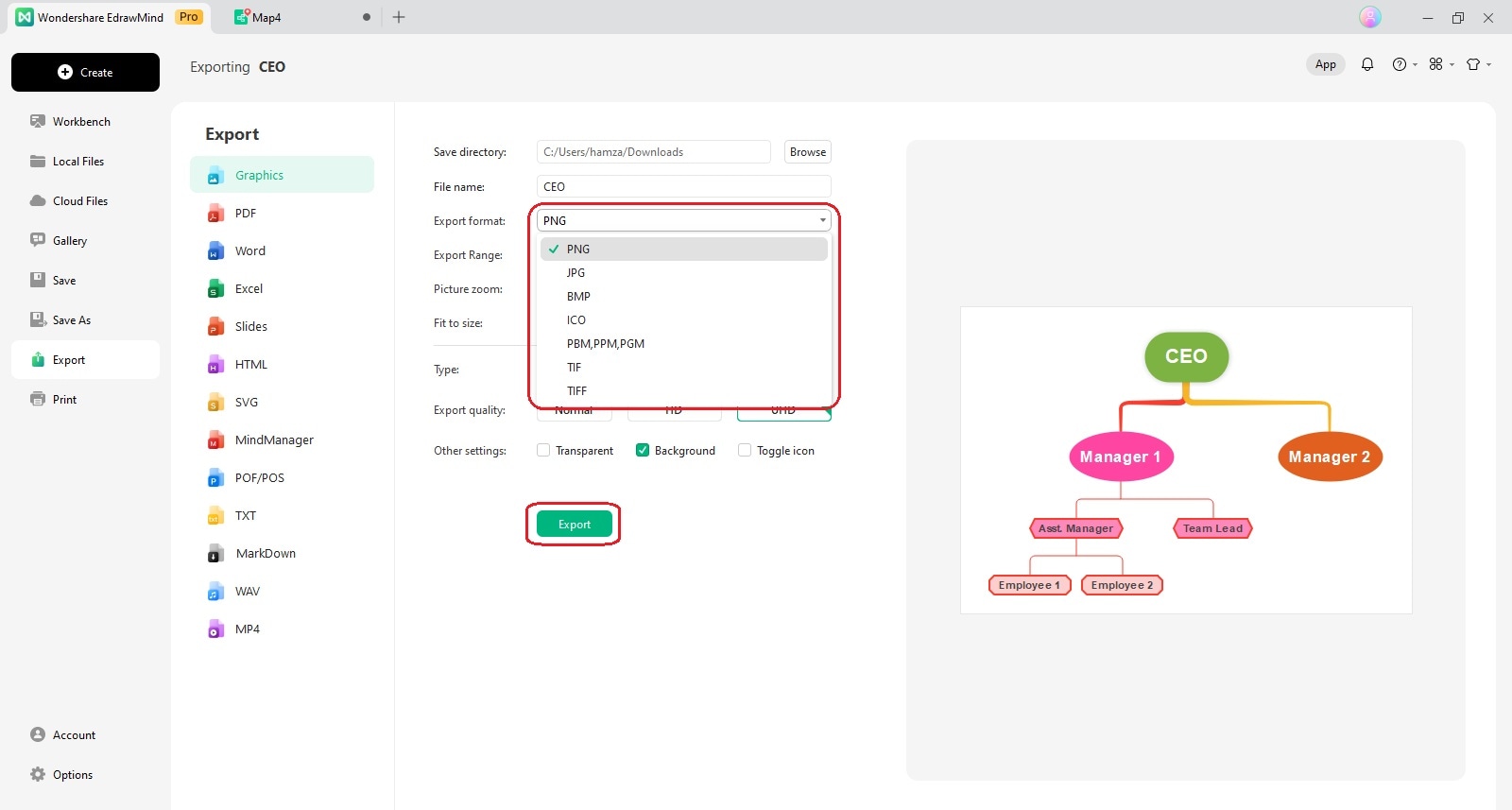Collapse the Export format dropdown
This screenshot has width=1512, height=810.
684,221
